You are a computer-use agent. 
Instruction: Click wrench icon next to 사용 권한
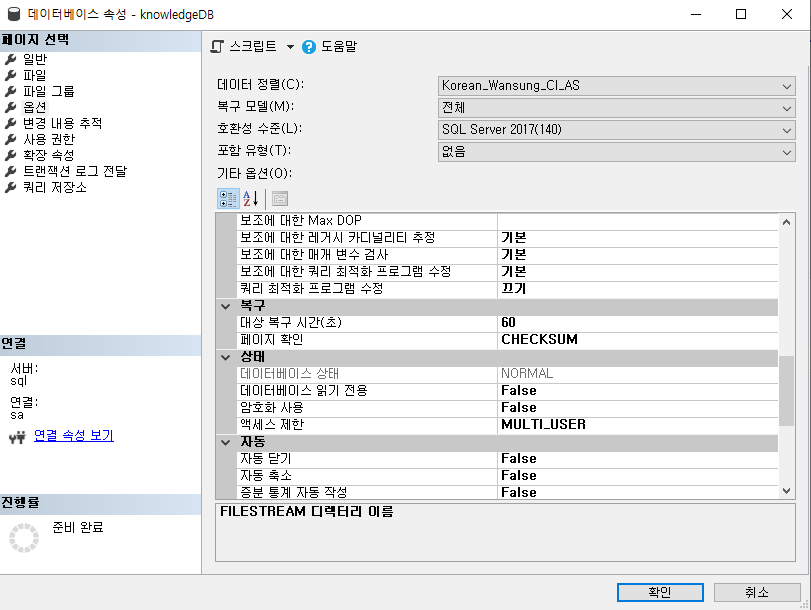(x=11, y=140)
